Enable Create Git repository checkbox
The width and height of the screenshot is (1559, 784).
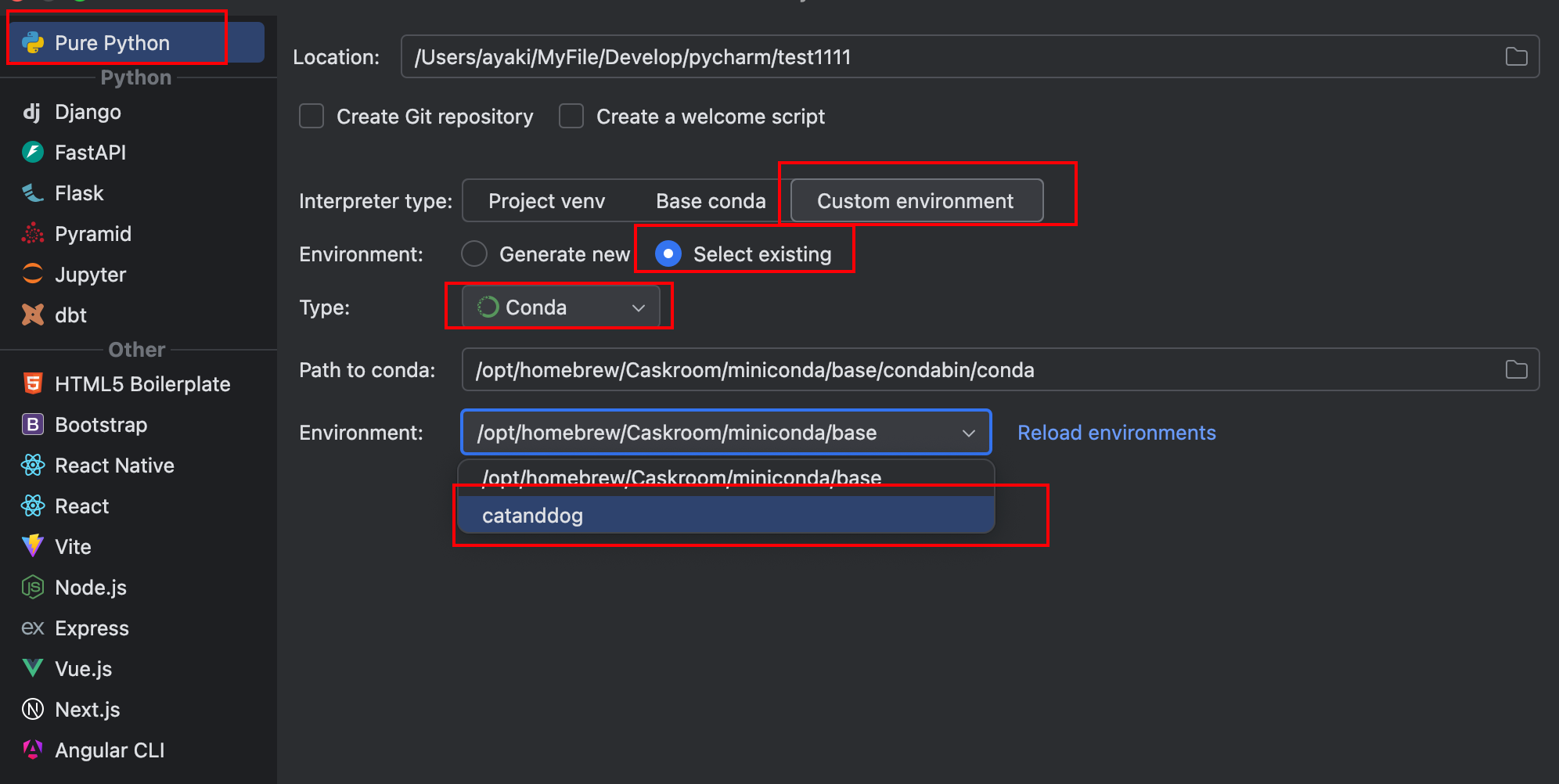click(311, 117)
